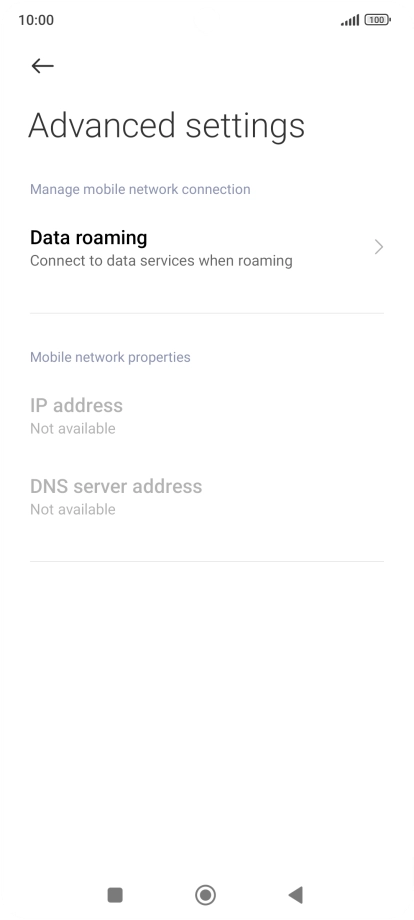The width and height of the screenshot is (414, 920).
Task: Tap the divider line below DNS server address
Action: tap(207, 562)
